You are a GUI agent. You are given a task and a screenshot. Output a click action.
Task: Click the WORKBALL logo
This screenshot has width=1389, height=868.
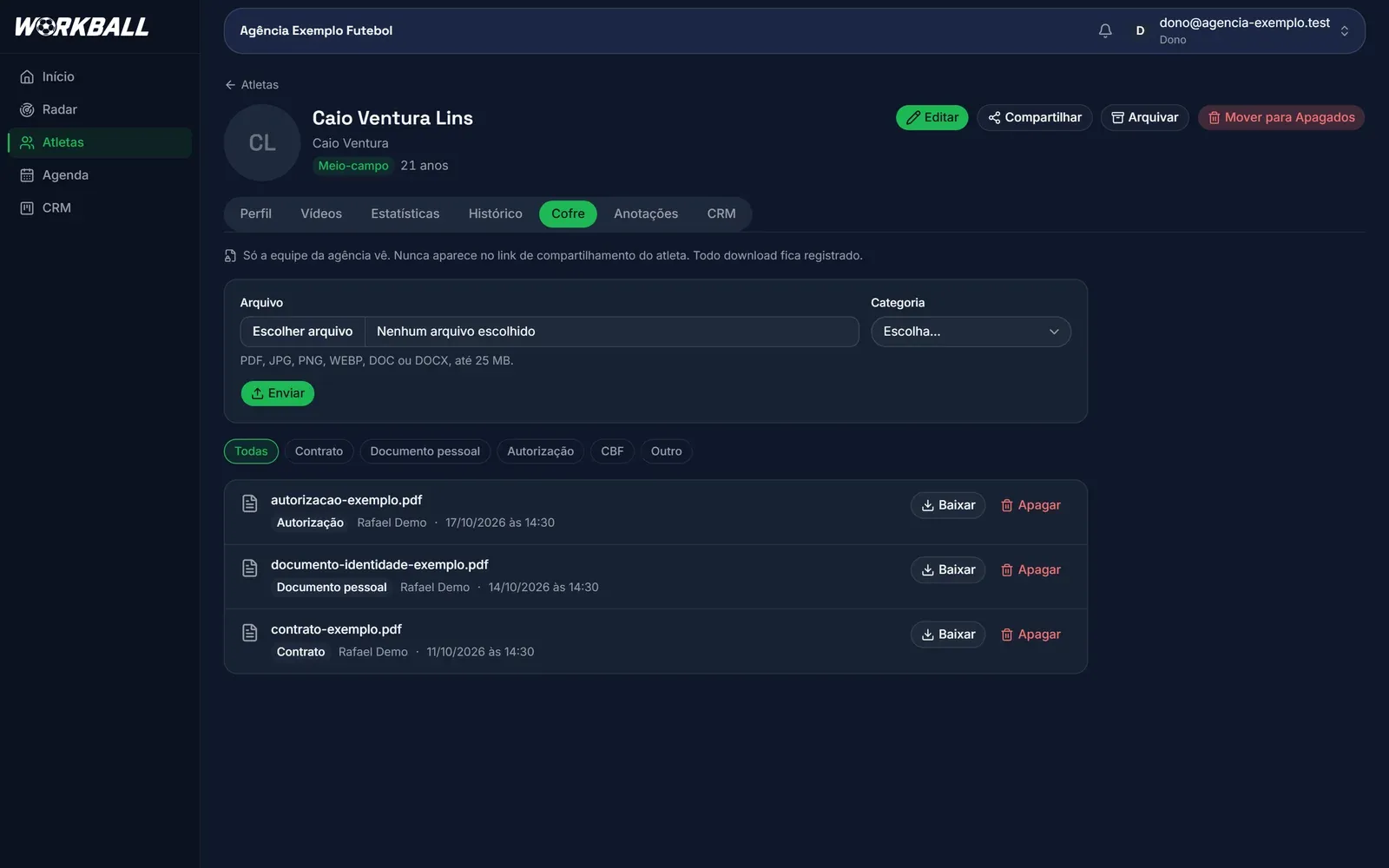click(82, 27)
